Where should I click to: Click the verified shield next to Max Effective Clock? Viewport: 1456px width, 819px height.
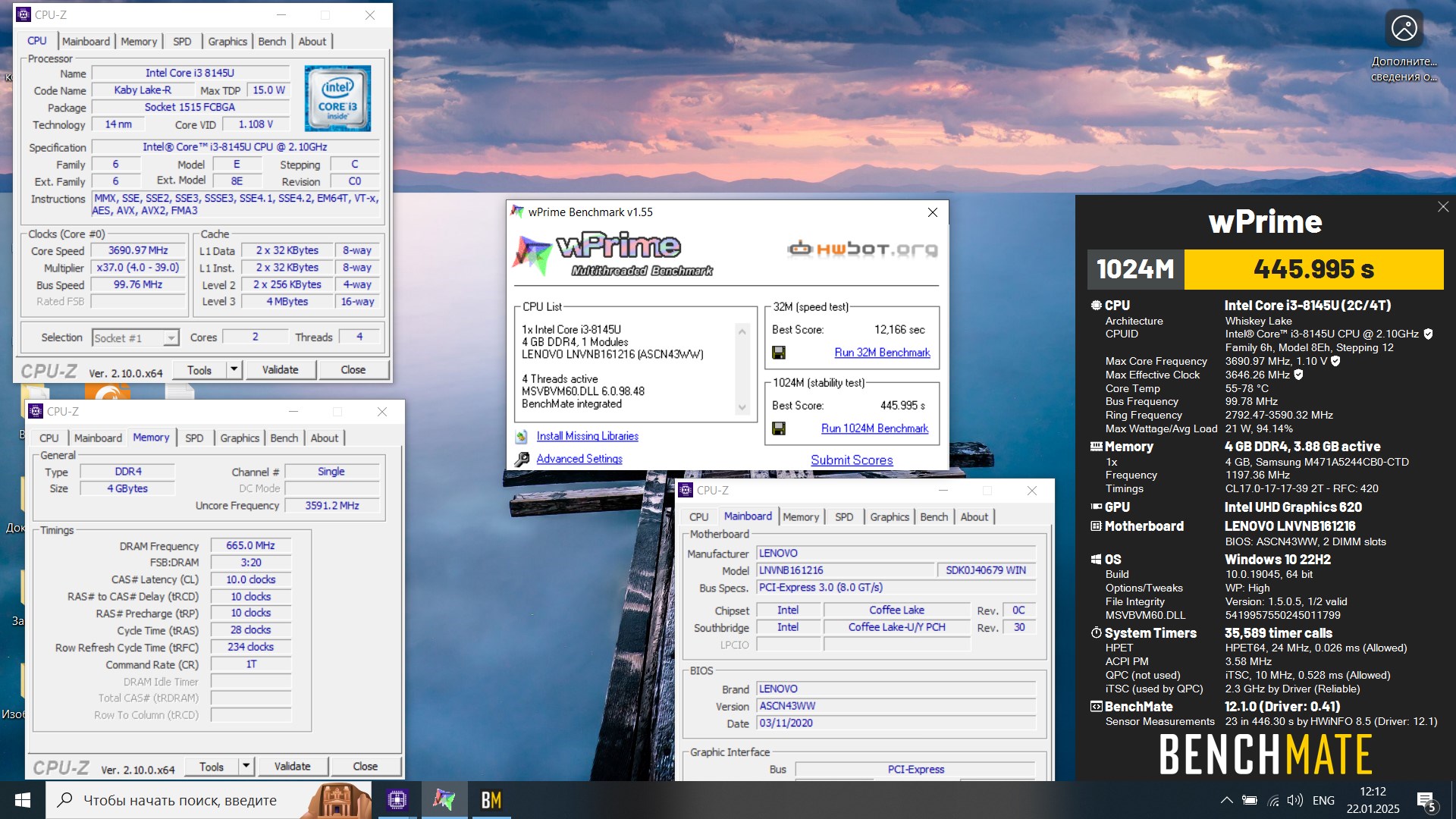pos(1298,375)
